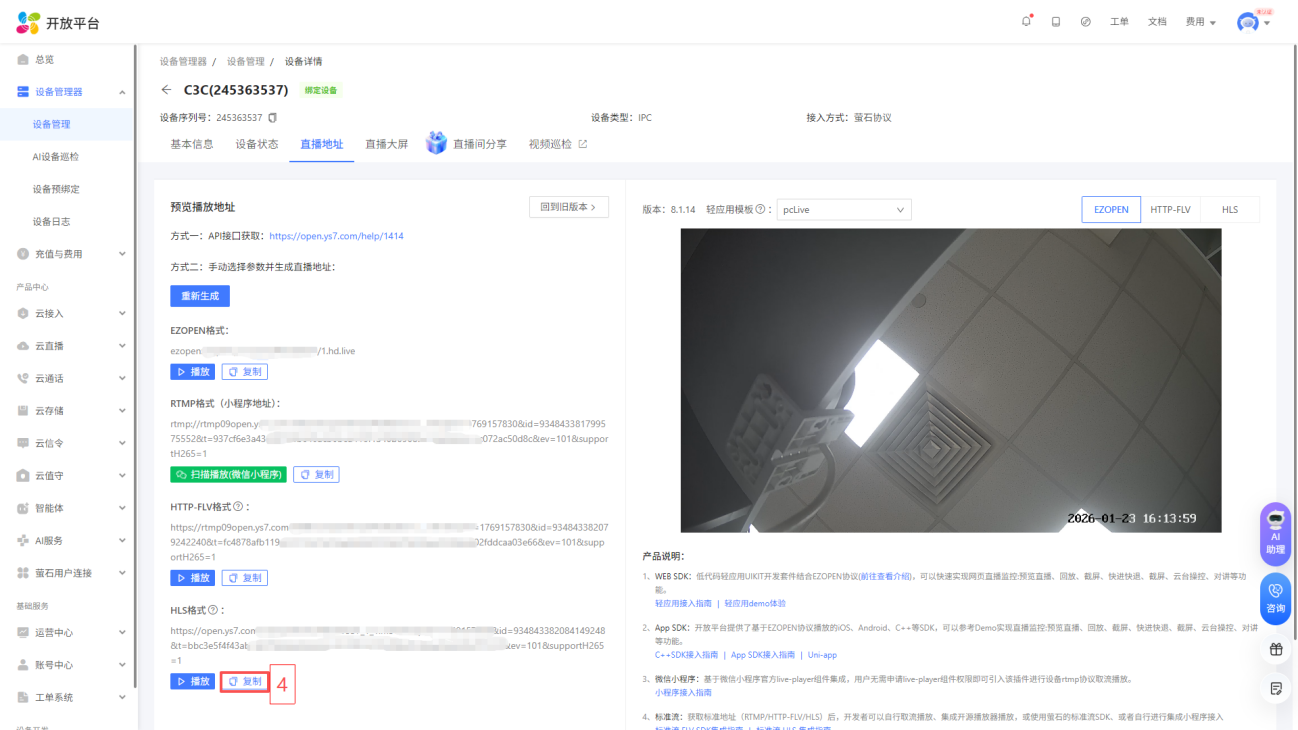Click the help icon next to 轻应用模板
1298x730 pixels.
762,210
